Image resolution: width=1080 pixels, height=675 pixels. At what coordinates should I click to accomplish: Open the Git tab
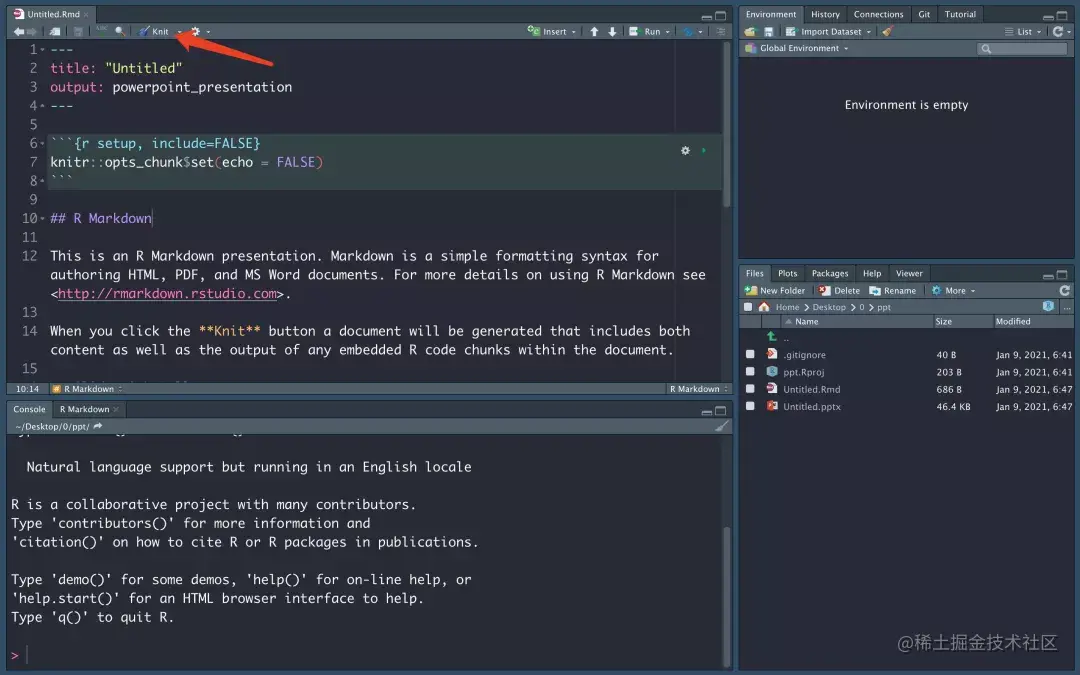924,14
